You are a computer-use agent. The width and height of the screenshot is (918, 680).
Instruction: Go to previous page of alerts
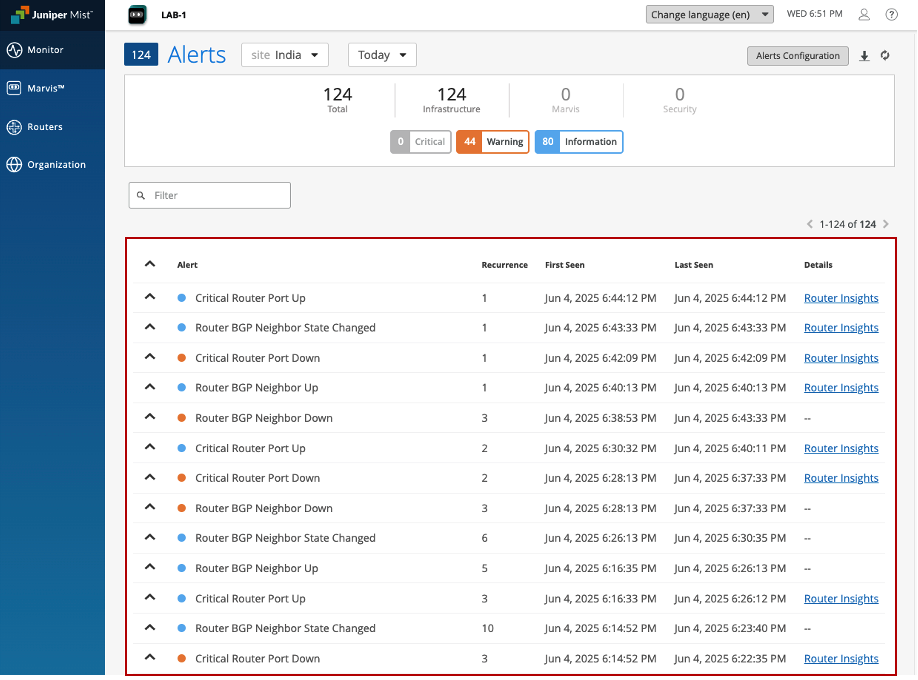click(810, 224)
